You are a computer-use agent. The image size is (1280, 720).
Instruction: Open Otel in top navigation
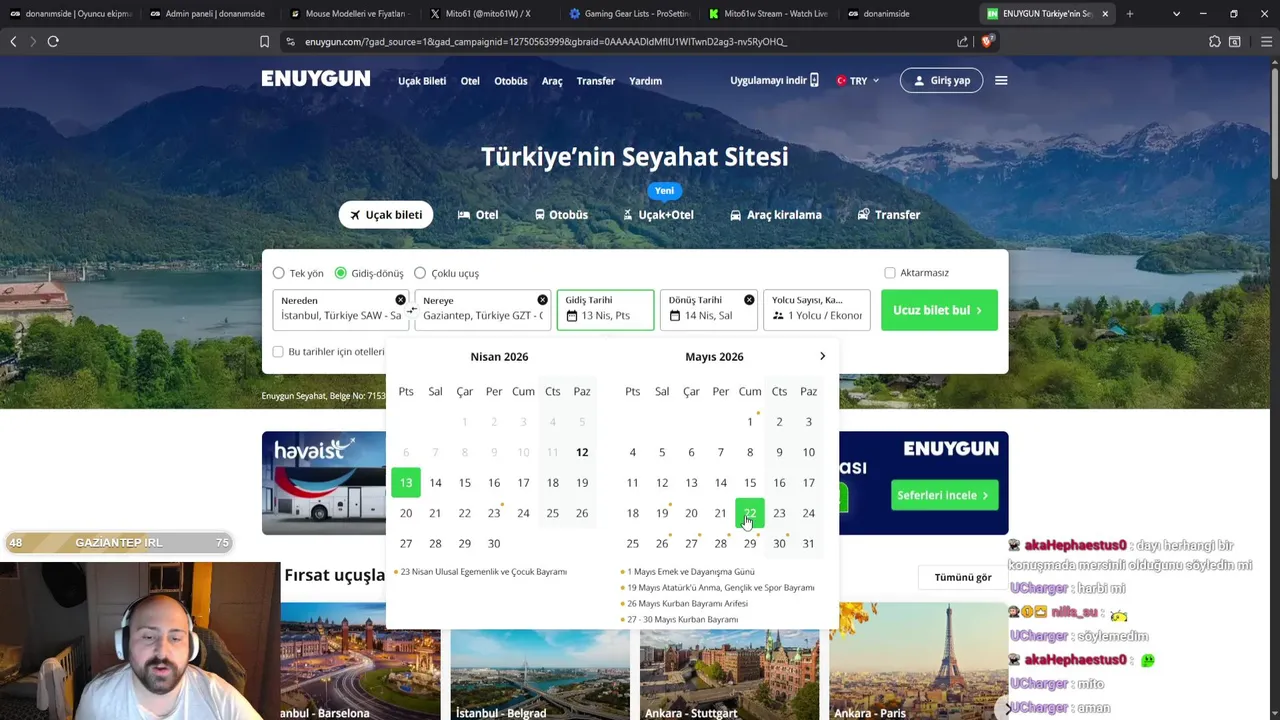click(470, 81)
